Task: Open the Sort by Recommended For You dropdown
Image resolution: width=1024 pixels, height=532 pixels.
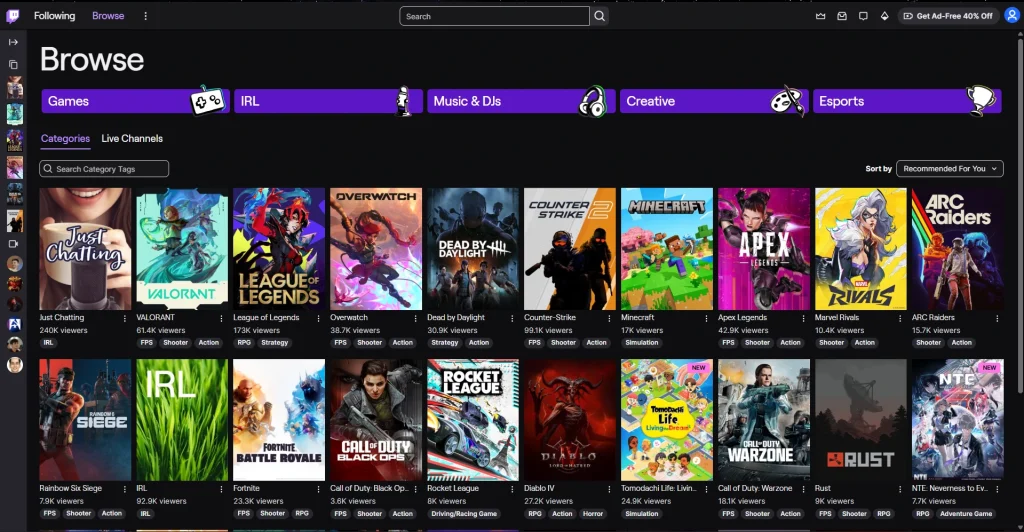Action: coord(950,168)
